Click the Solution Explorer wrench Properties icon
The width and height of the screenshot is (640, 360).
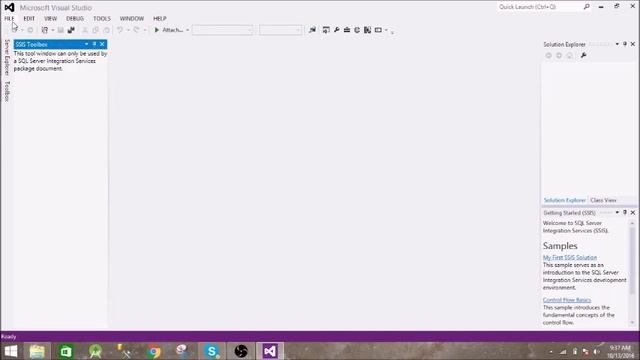(584, 56)
